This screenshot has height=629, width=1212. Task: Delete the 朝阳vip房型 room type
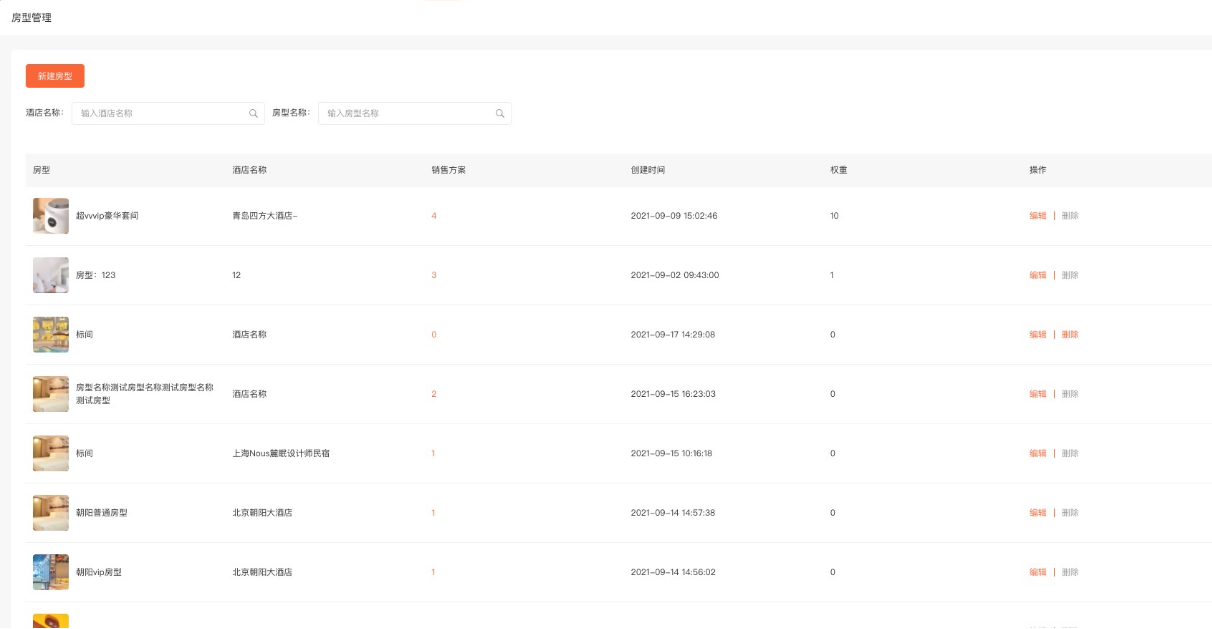coord(1070,572)
